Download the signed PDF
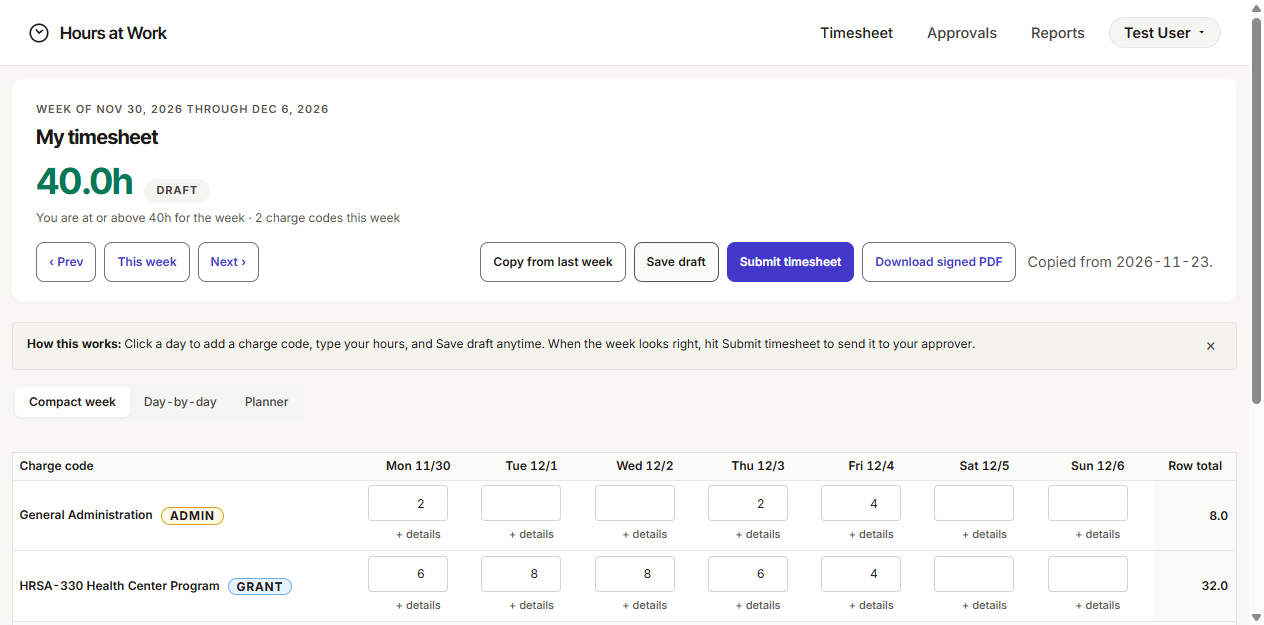 point(938,262)
